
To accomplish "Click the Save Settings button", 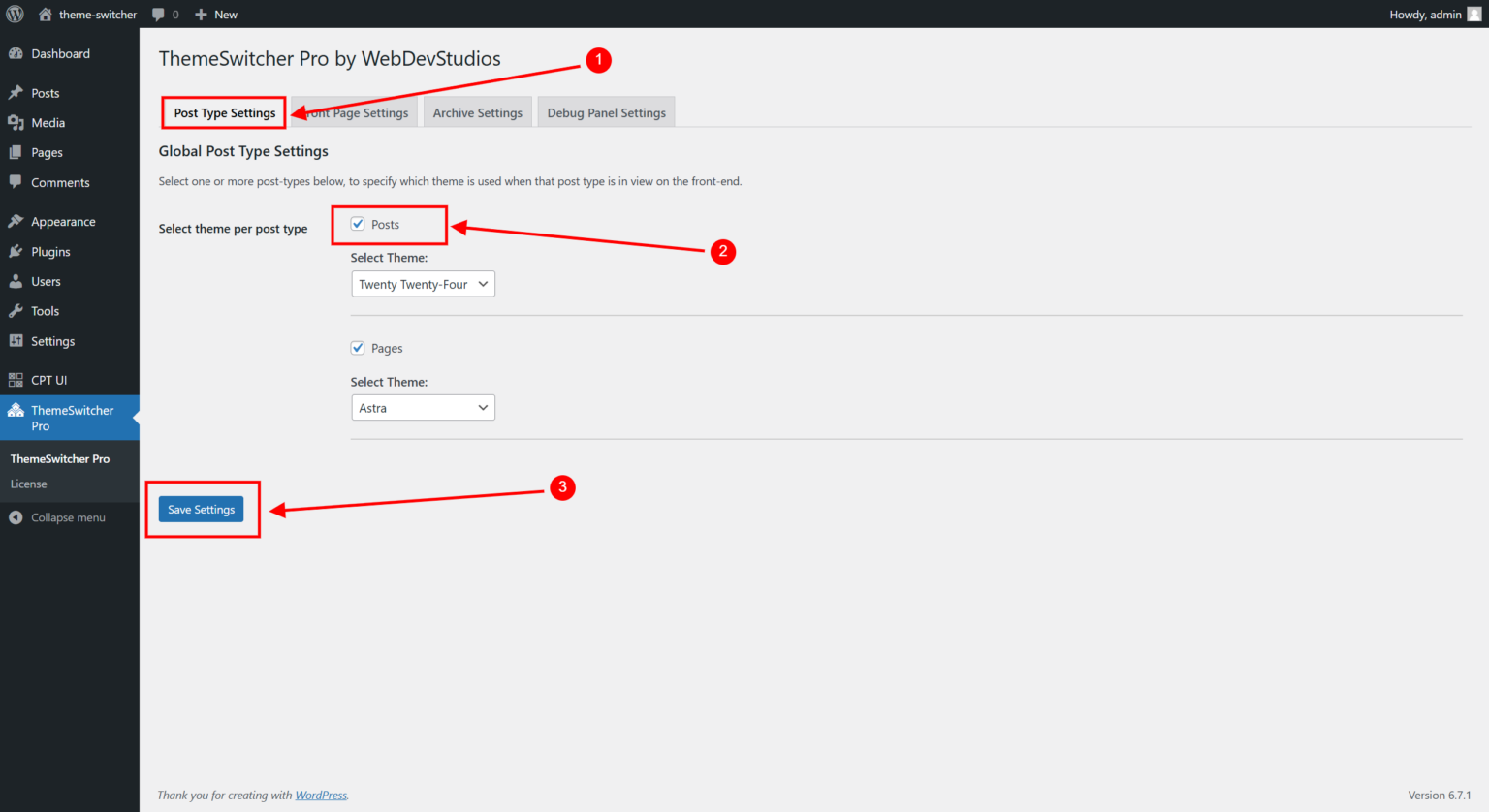I will (x=201, y=509).
